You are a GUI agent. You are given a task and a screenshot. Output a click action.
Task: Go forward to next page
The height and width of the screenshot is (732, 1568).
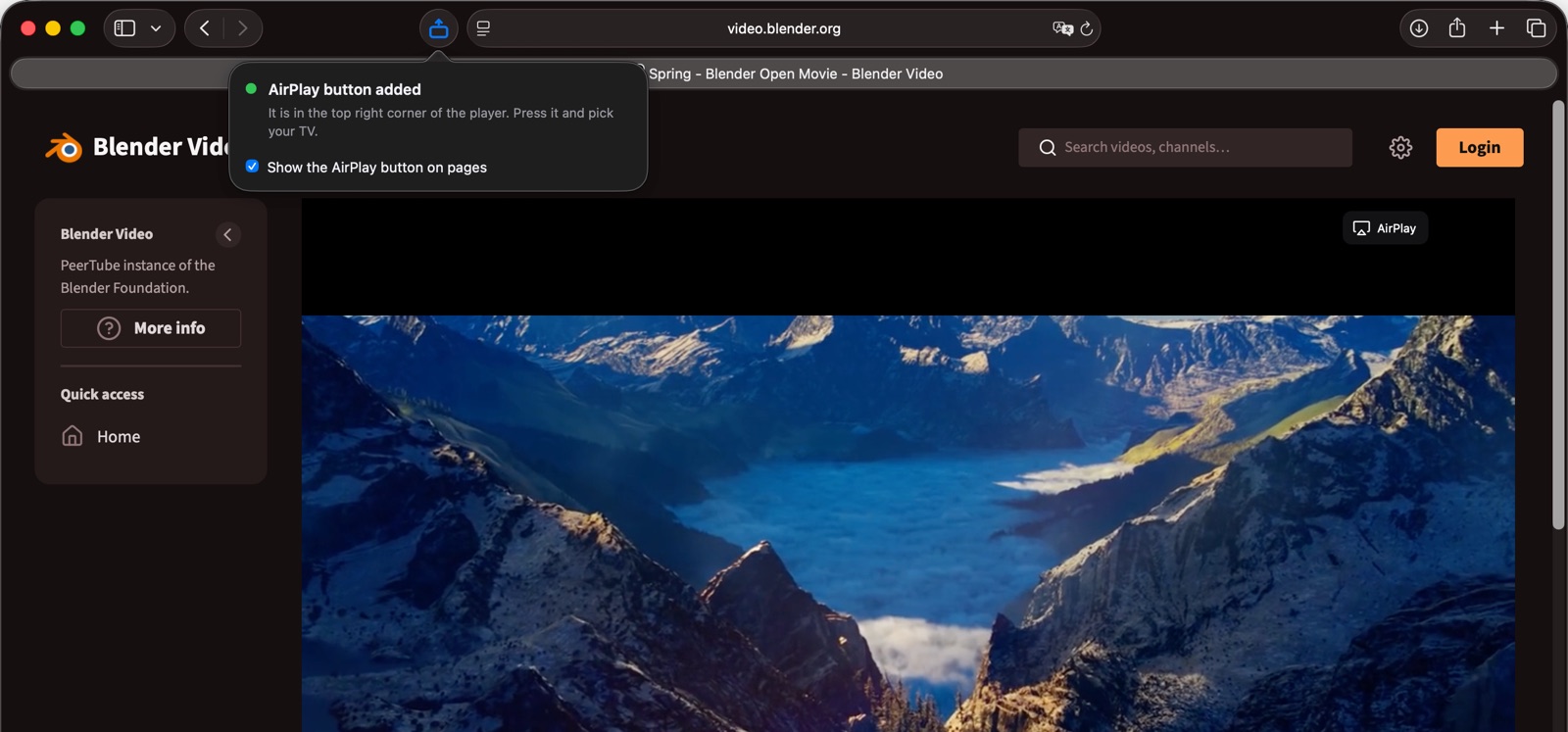click(242, 28)
